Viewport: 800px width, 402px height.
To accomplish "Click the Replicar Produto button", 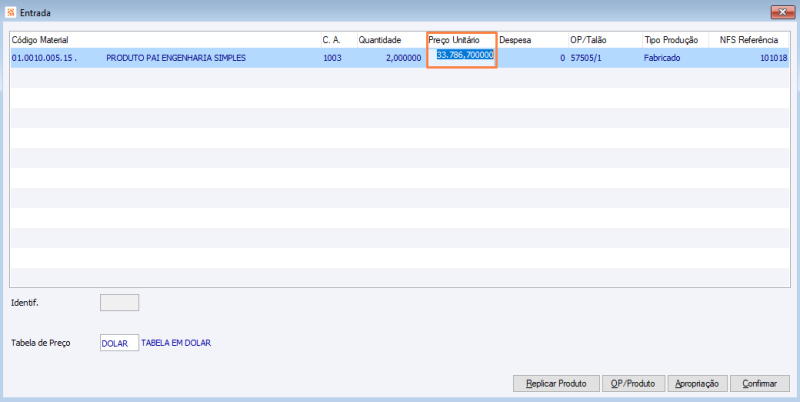I will (x=556, y=384).
